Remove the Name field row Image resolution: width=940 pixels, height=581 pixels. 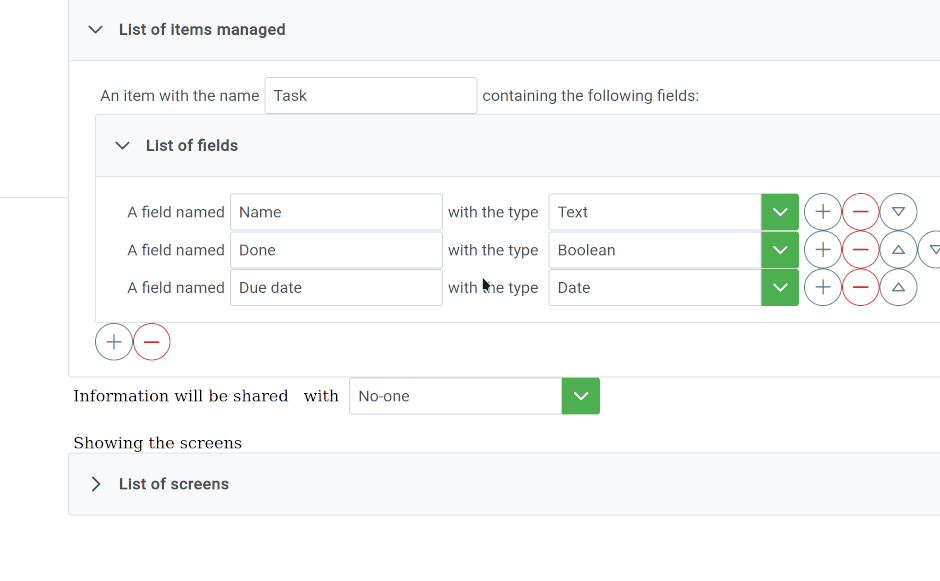860,212
